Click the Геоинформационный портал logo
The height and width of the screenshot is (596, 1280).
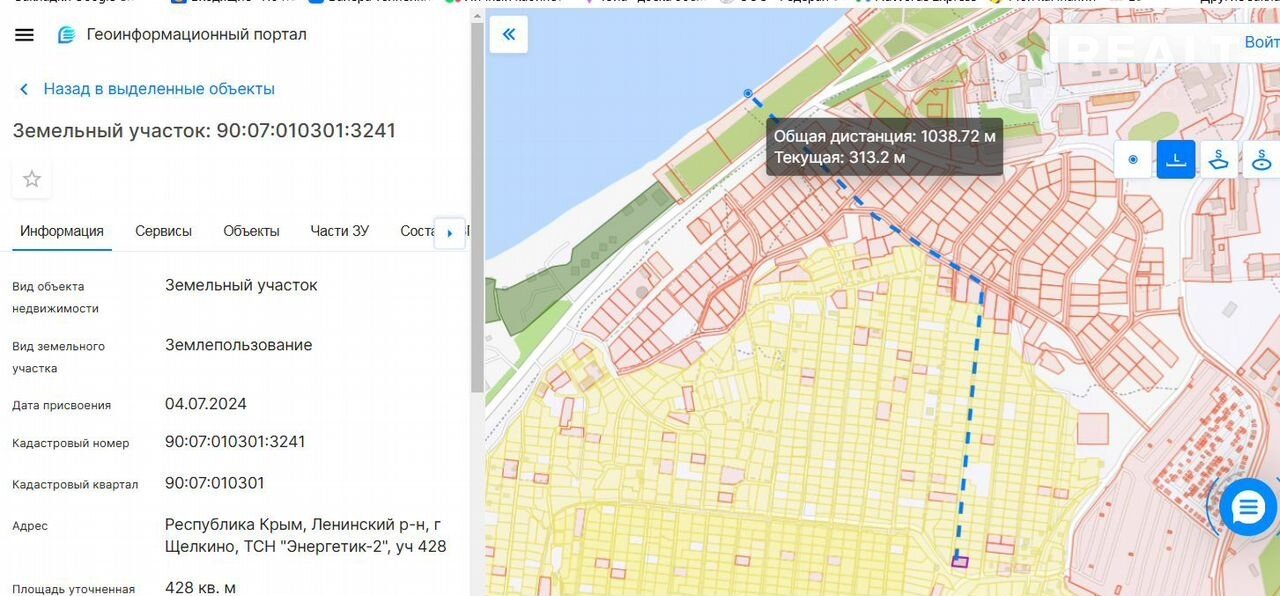coord(67,35)
